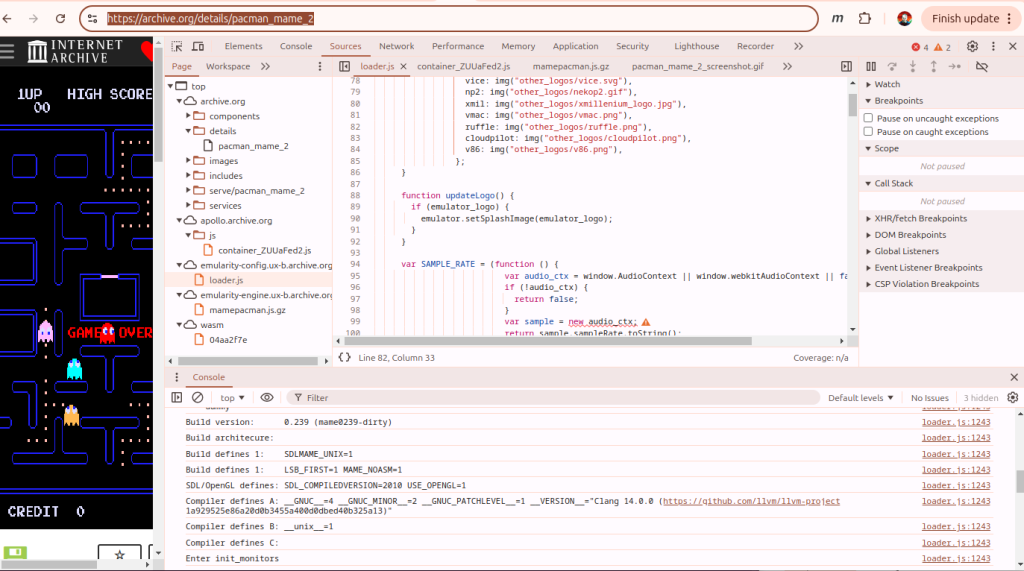Viewport: 1024px width, 571px height.
Task: Click the console Filter input field
Action: (x=552, y=398)
